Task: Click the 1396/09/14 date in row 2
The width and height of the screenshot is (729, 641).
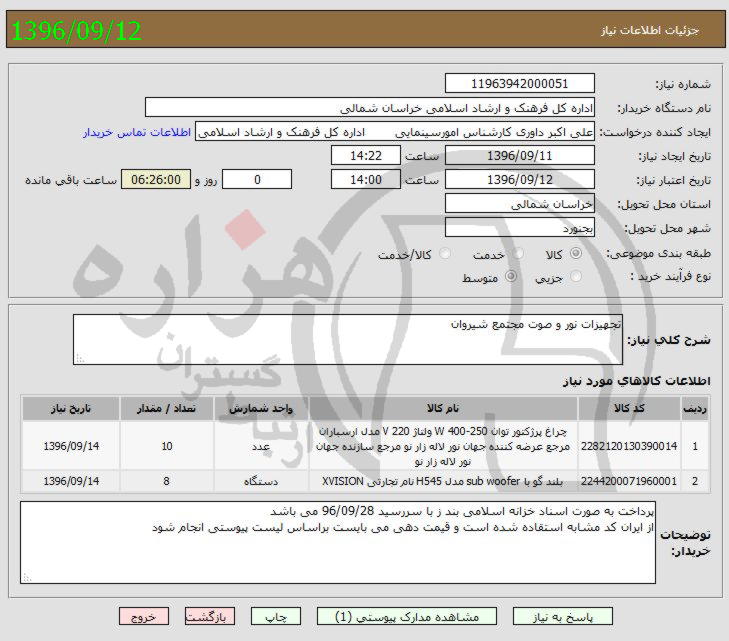Action: pyautogui.click(x=71, y=481)
